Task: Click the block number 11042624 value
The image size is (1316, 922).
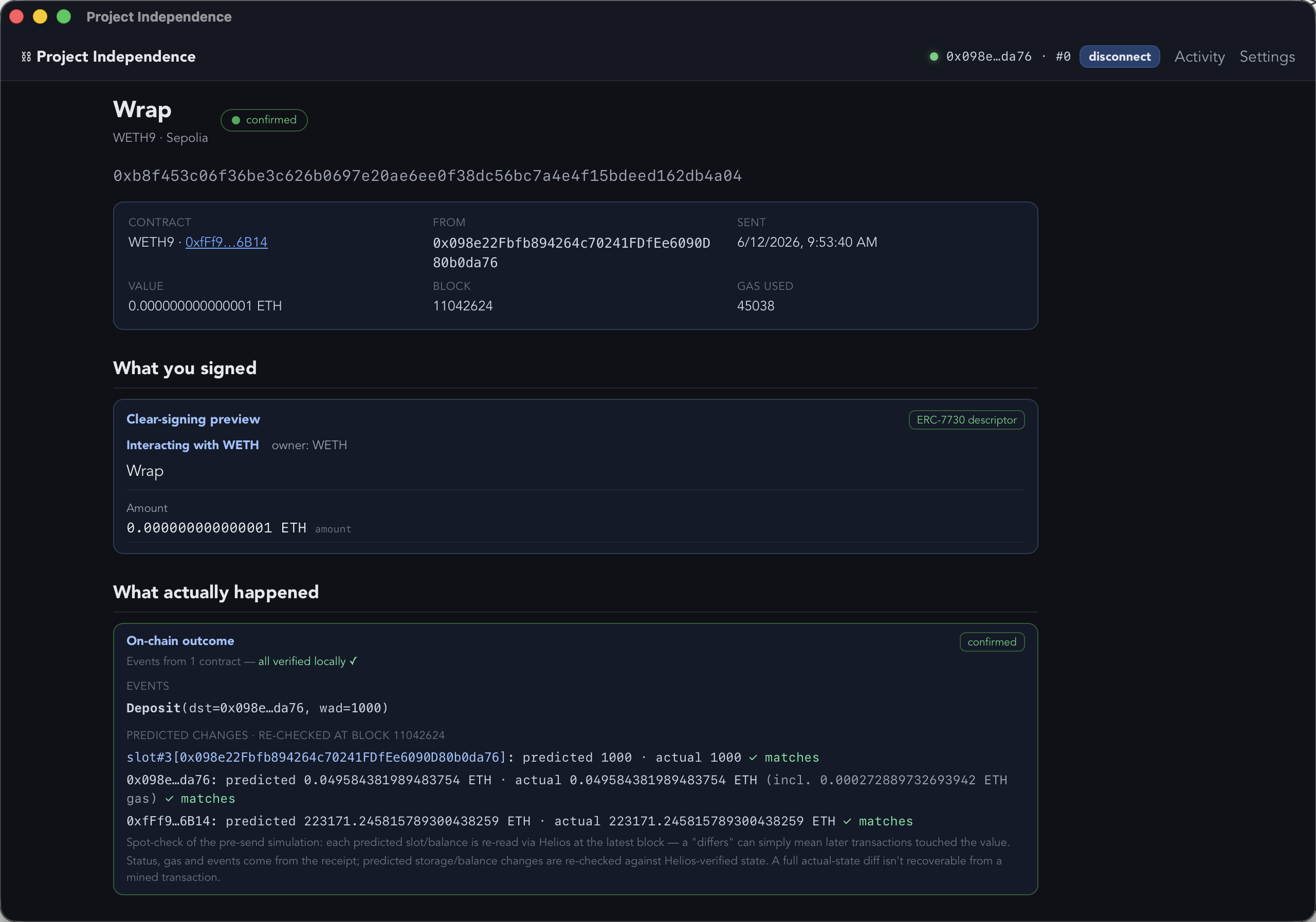Action: 463,306
